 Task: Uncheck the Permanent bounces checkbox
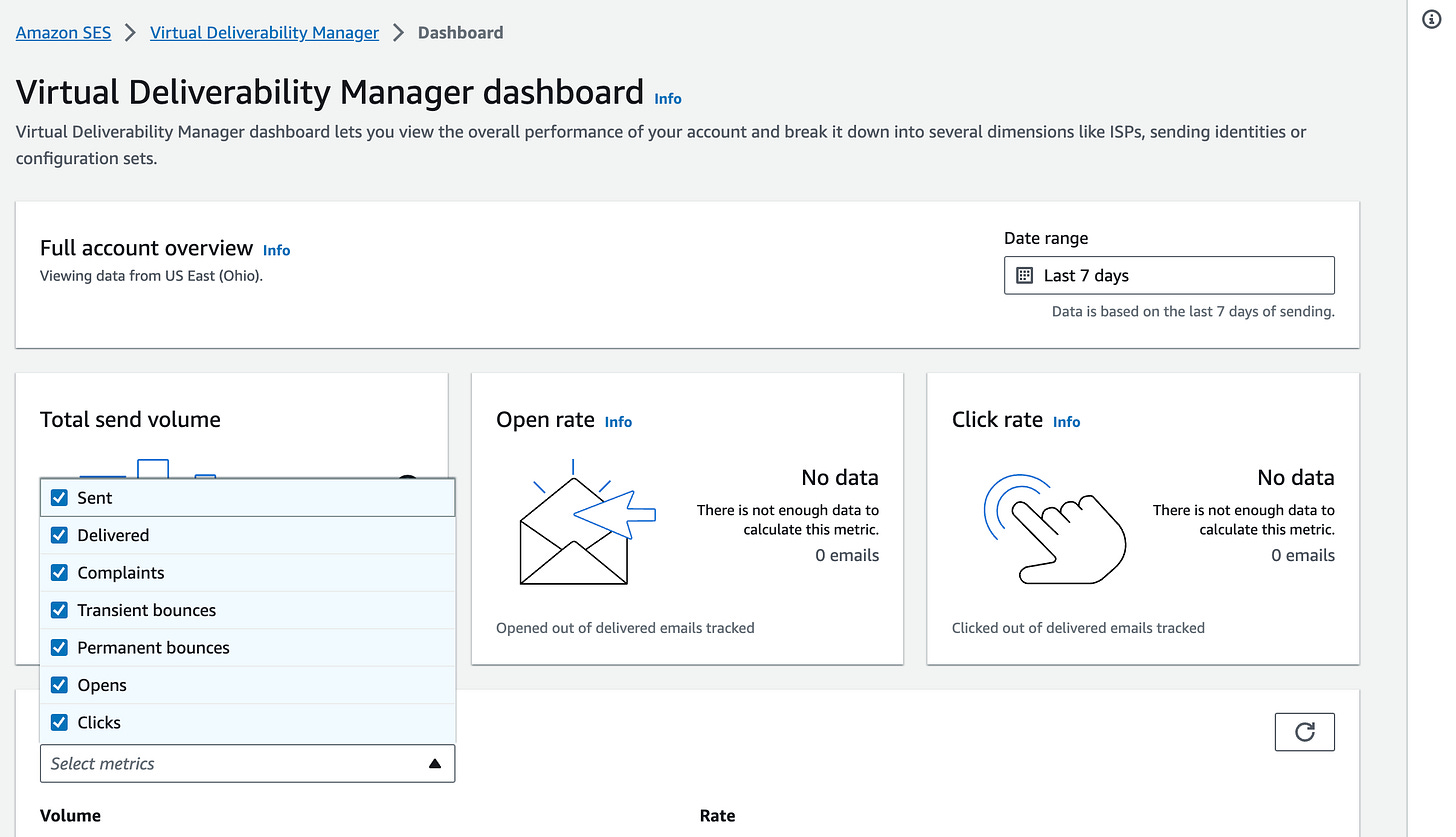(x=59, y=648)
